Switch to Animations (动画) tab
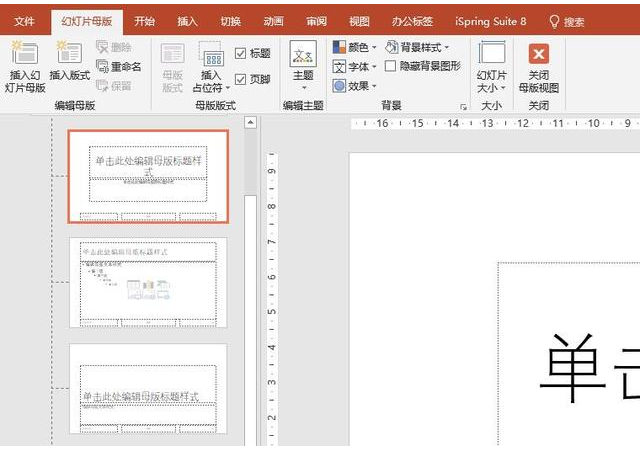 pos(274,21)
